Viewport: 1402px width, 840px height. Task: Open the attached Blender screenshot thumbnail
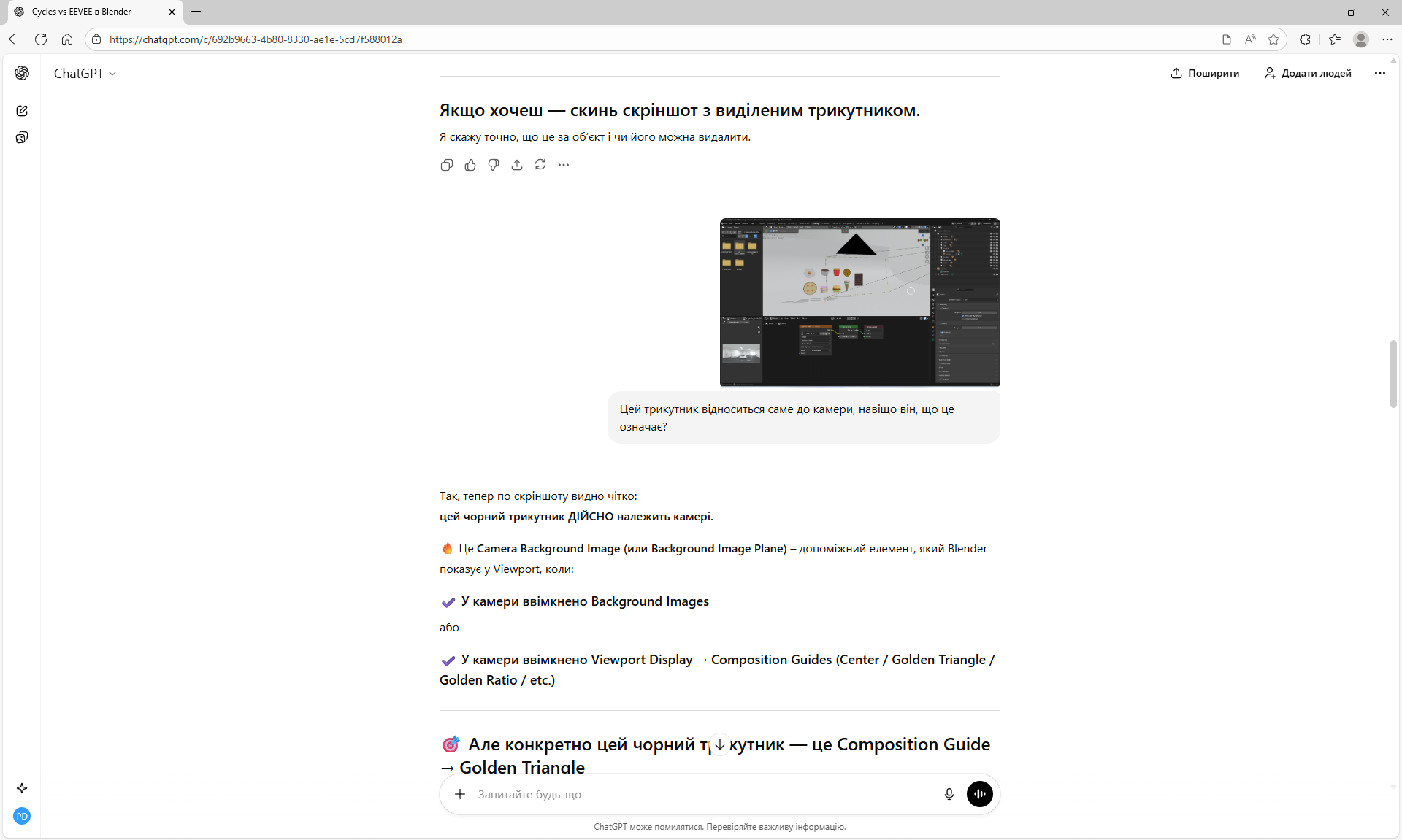859,302
